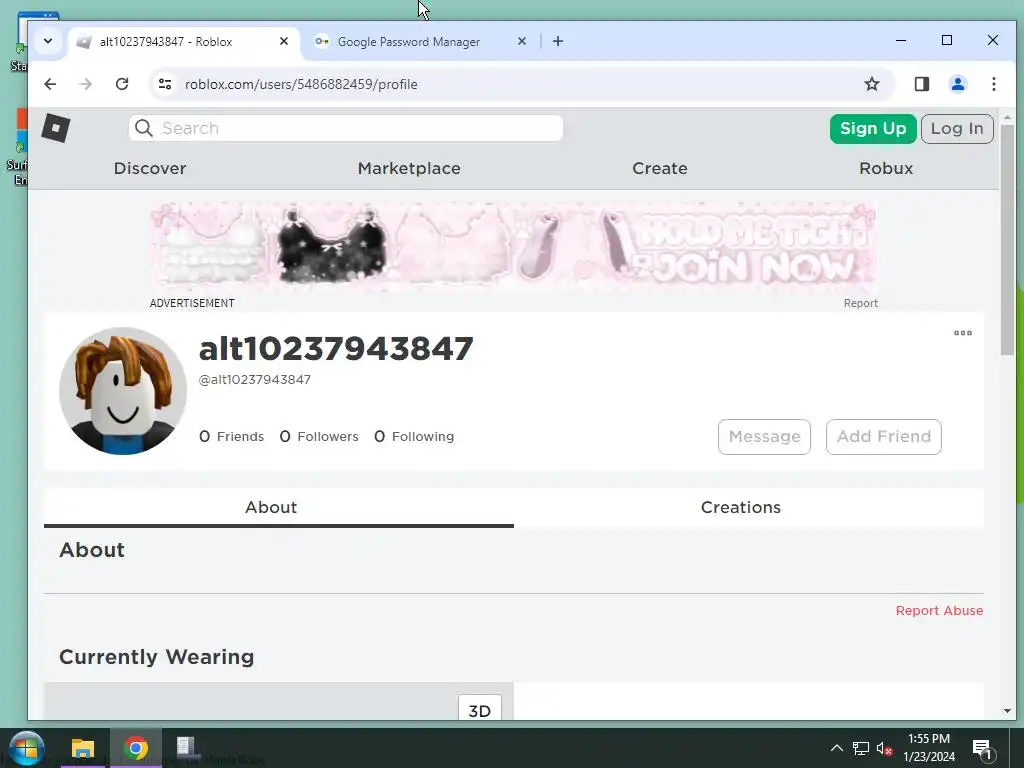Open the notification center icon
The height and width of the screenshot is (768, 1024).
click(x=982, y=749)
